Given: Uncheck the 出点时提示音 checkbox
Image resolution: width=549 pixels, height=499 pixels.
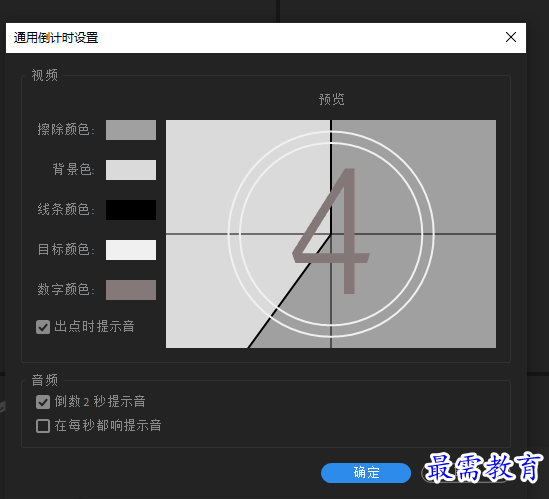Looking at the screenshot, I should coord(43,327).
